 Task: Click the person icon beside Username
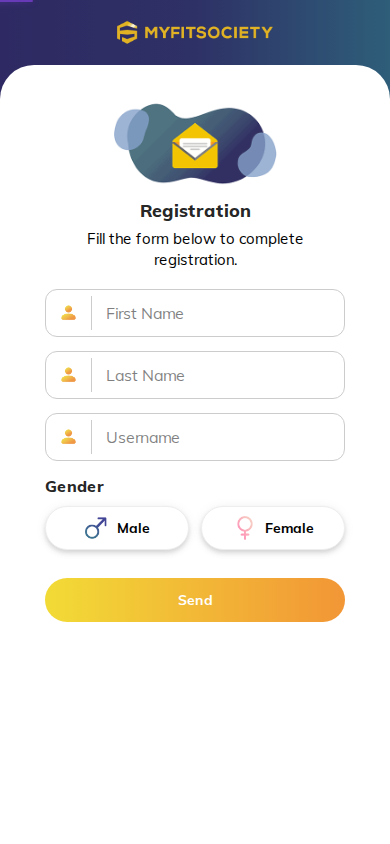[68, 437]
